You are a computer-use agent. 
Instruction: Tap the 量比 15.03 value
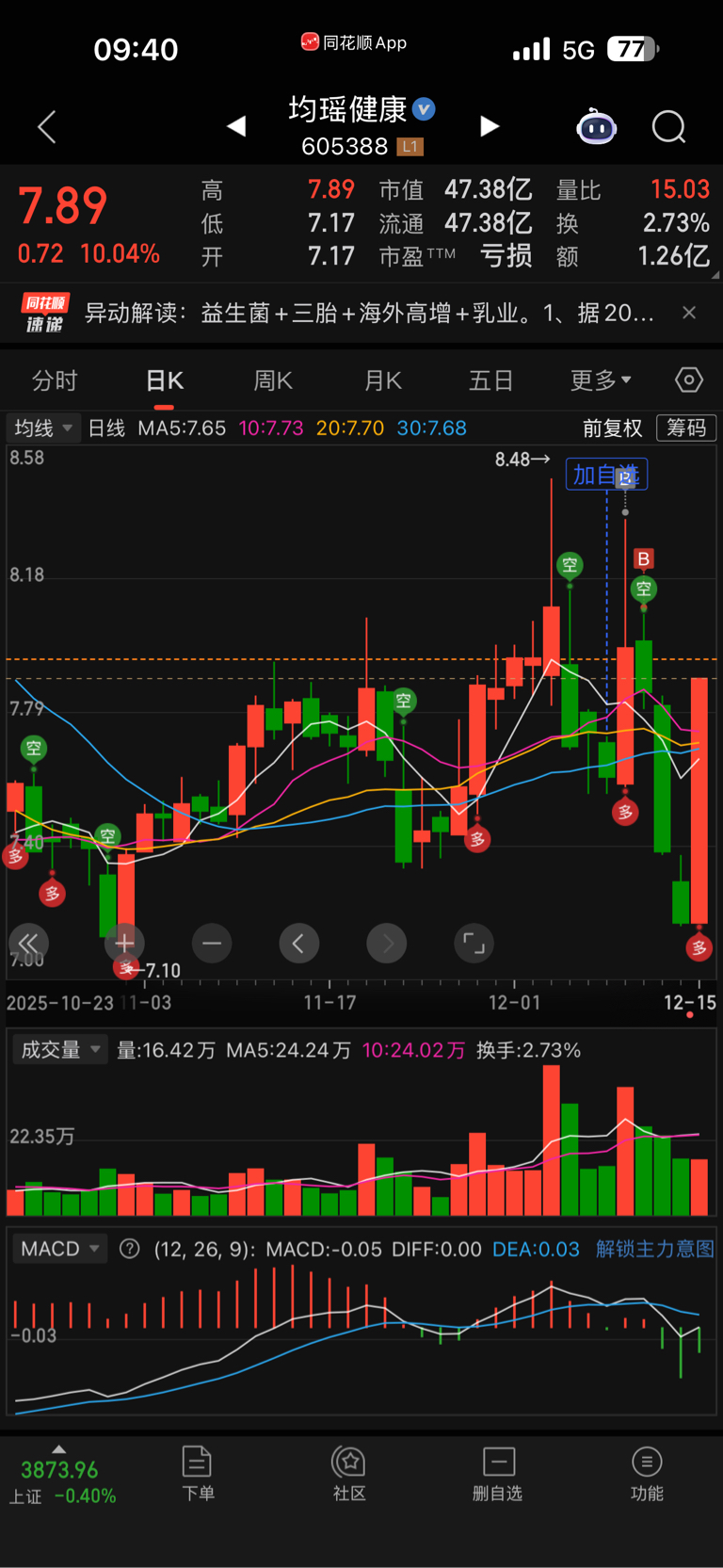680,189
